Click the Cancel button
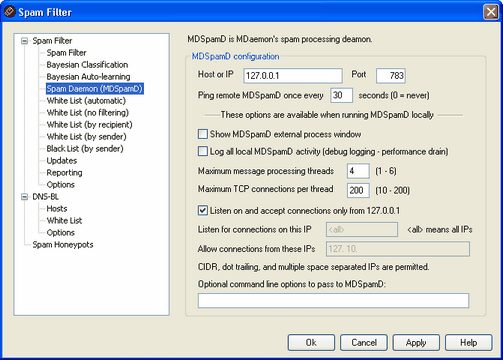 click(x=364, y=343)
